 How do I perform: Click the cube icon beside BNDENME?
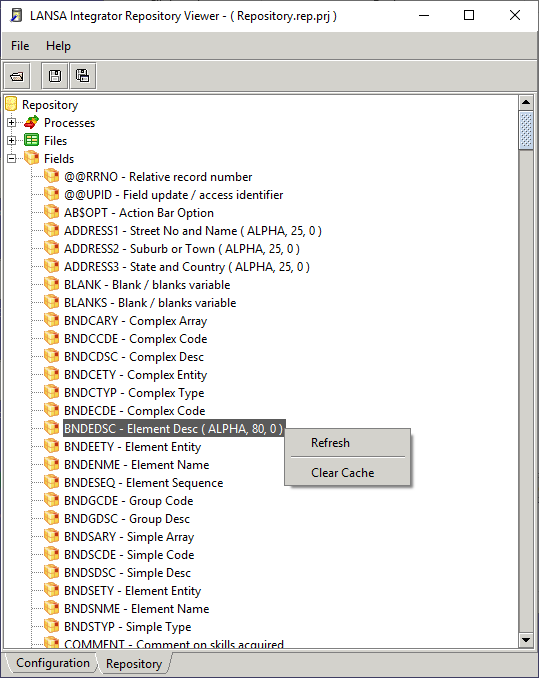(x=52, y=464)
